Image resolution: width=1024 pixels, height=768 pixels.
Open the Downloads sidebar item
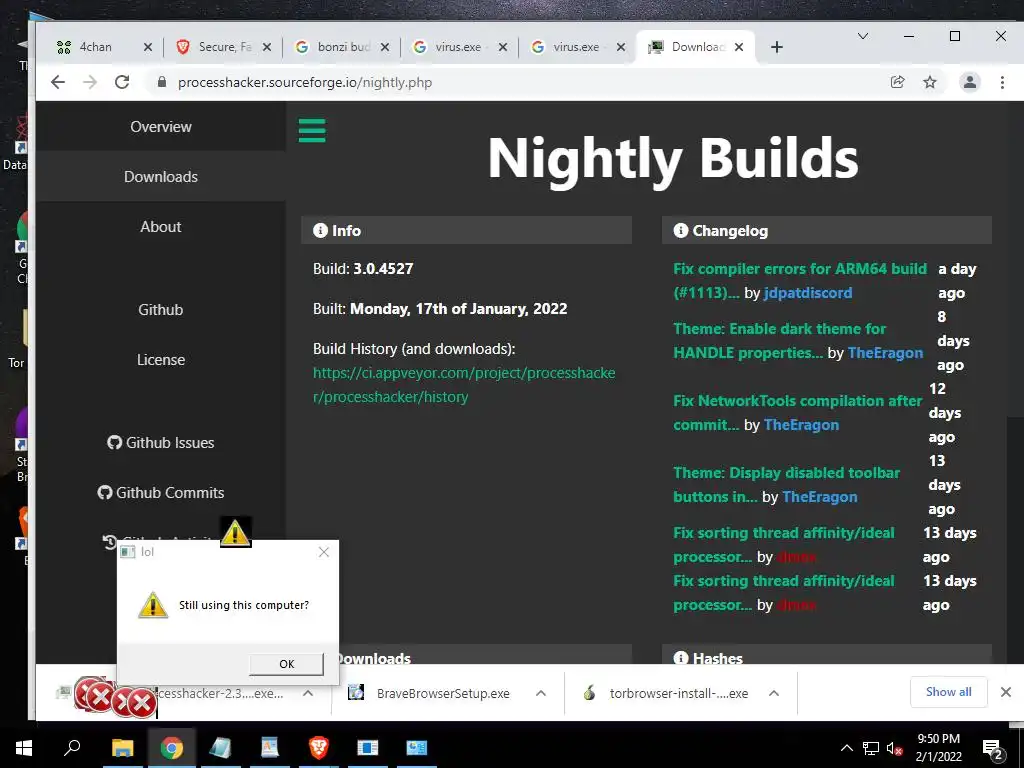coord(161,176)
